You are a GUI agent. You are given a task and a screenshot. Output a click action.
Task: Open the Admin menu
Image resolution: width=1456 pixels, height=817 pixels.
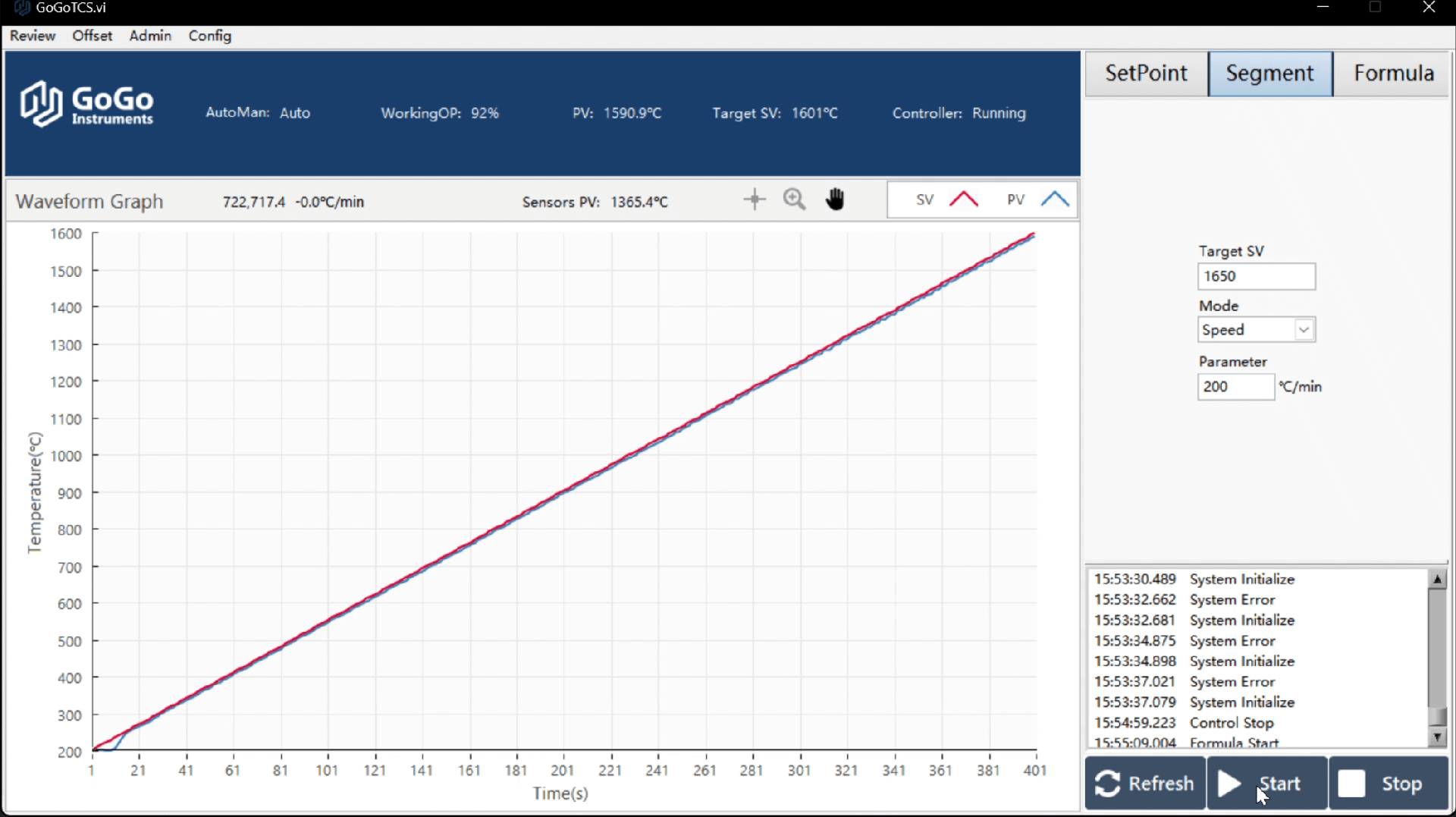pos(150,36)
